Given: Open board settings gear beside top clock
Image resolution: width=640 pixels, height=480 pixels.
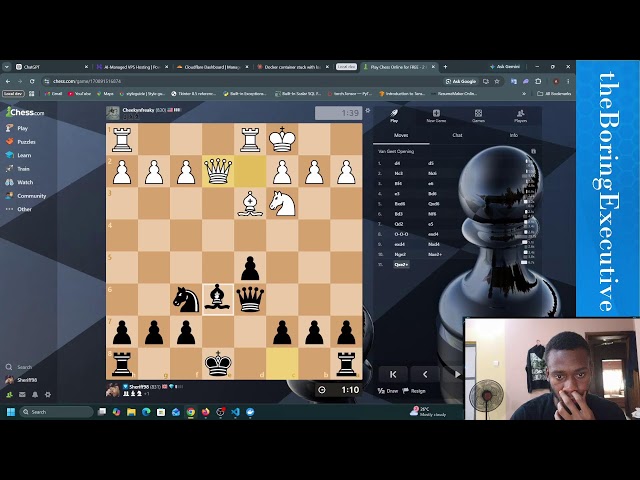Looking at the screenshot, I should (368, 110).
